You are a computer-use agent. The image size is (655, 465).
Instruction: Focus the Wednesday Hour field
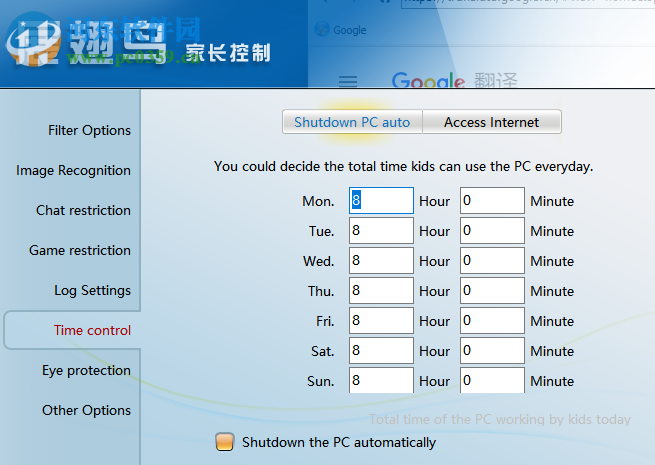(x=381, y=261)
